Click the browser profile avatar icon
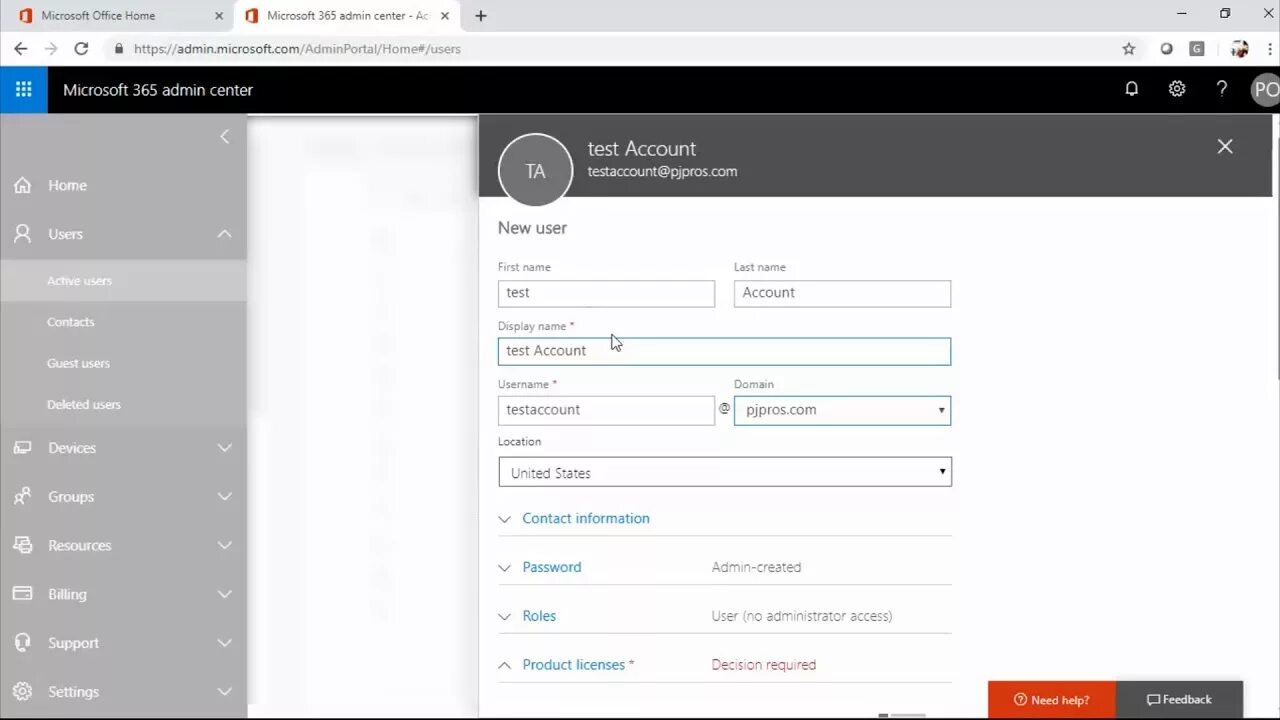This screenshot has width=1280, height=720. tap(1239, 48)
